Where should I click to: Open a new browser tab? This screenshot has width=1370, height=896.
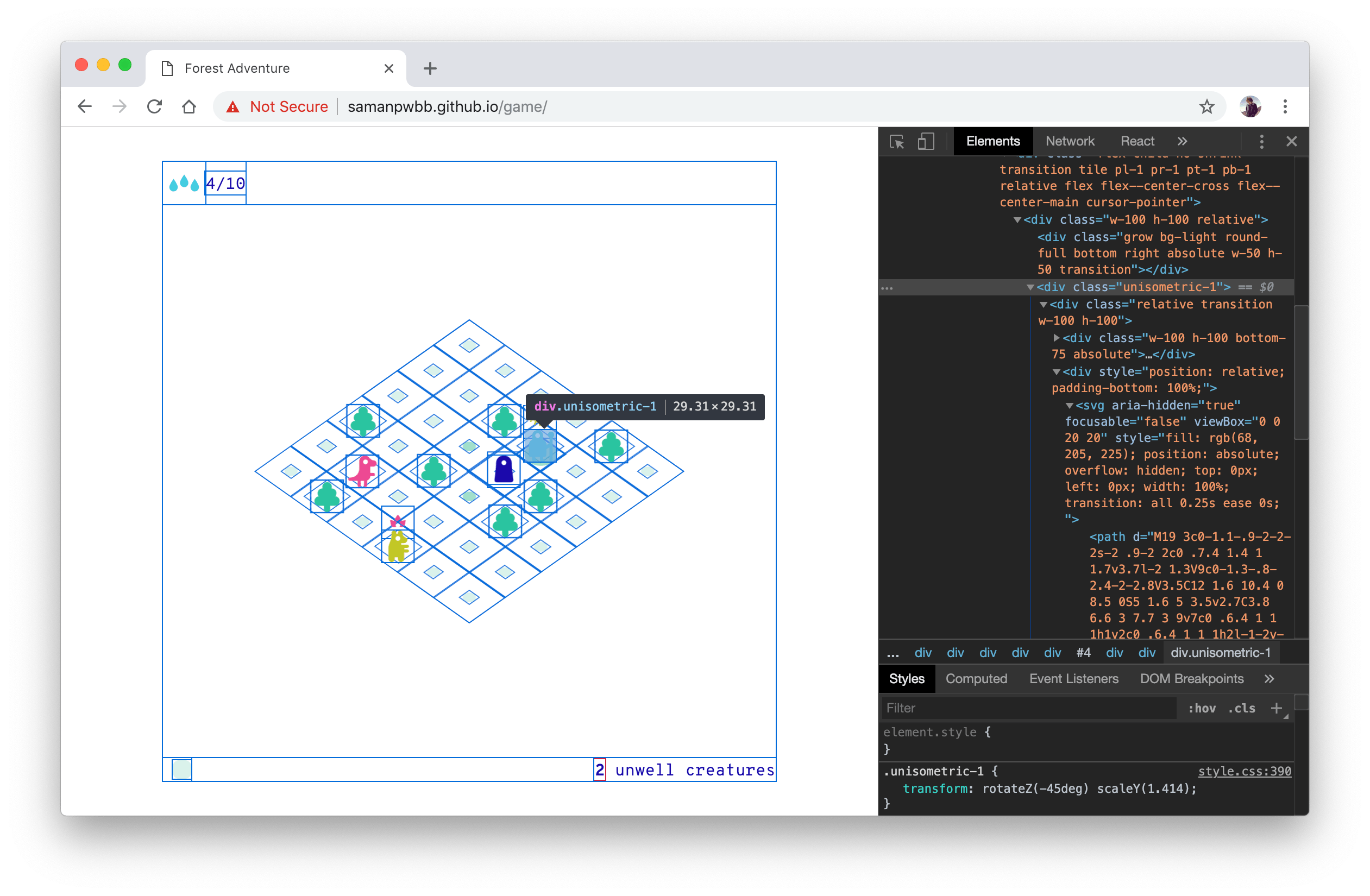(430, 68)
